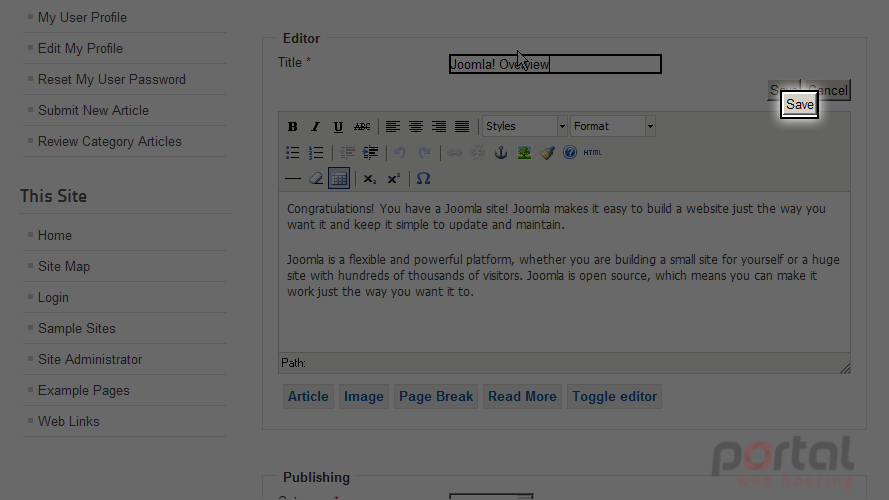Decrease indent with the outdent icon
This screenshot has height=500, width=889.
point(347,152)
